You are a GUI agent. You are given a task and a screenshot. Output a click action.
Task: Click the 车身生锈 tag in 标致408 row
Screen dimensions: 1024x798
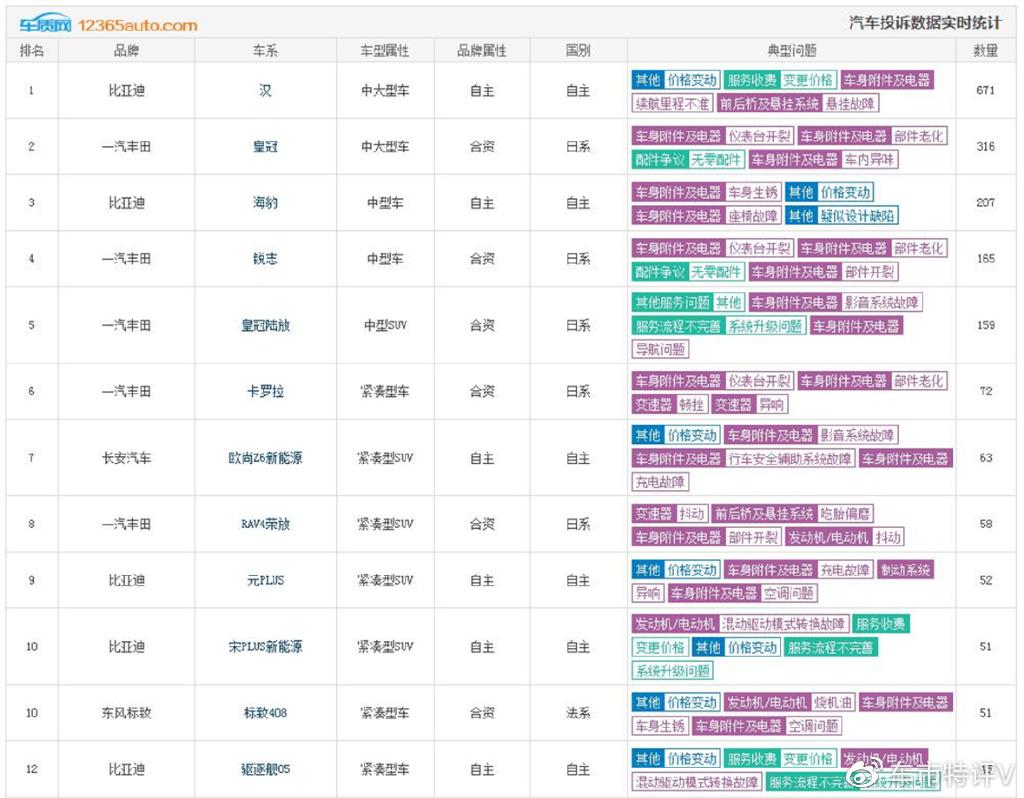[x=660, y=726]
